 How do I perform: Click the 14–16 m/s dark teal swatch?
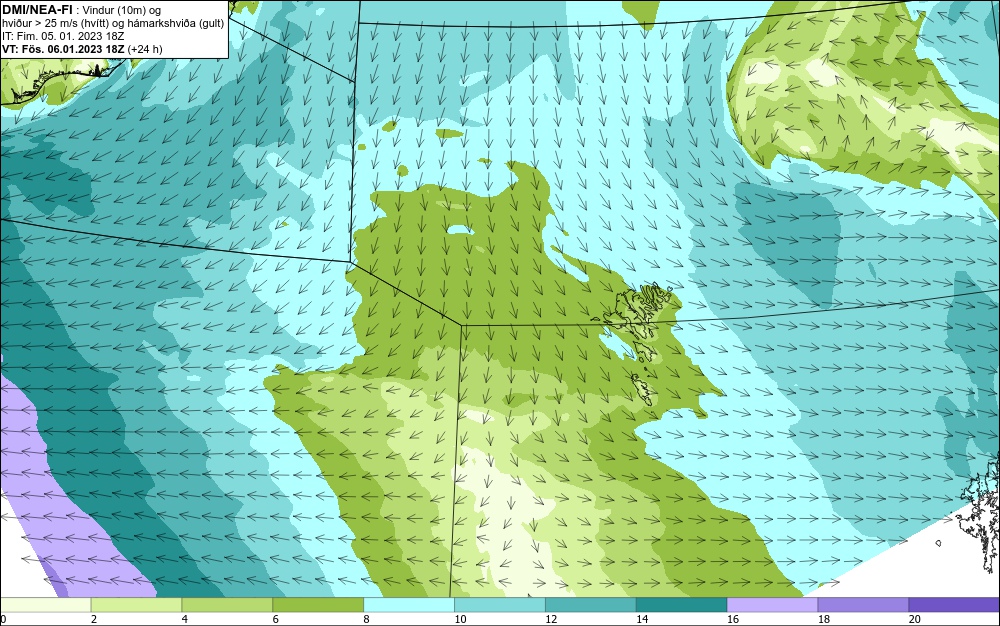click(682, 604)
